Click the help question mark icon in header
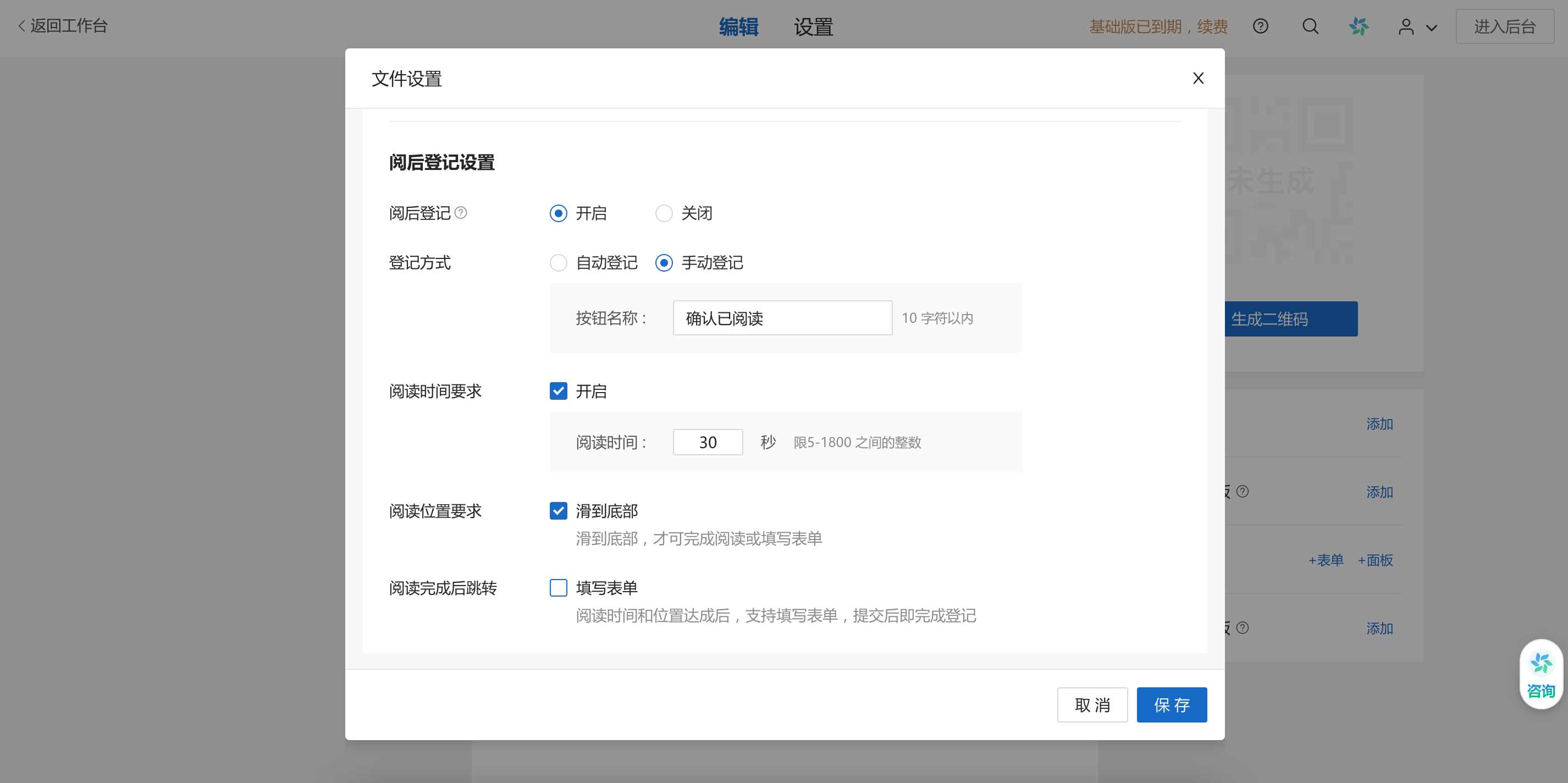 [x=1261, y=26]
